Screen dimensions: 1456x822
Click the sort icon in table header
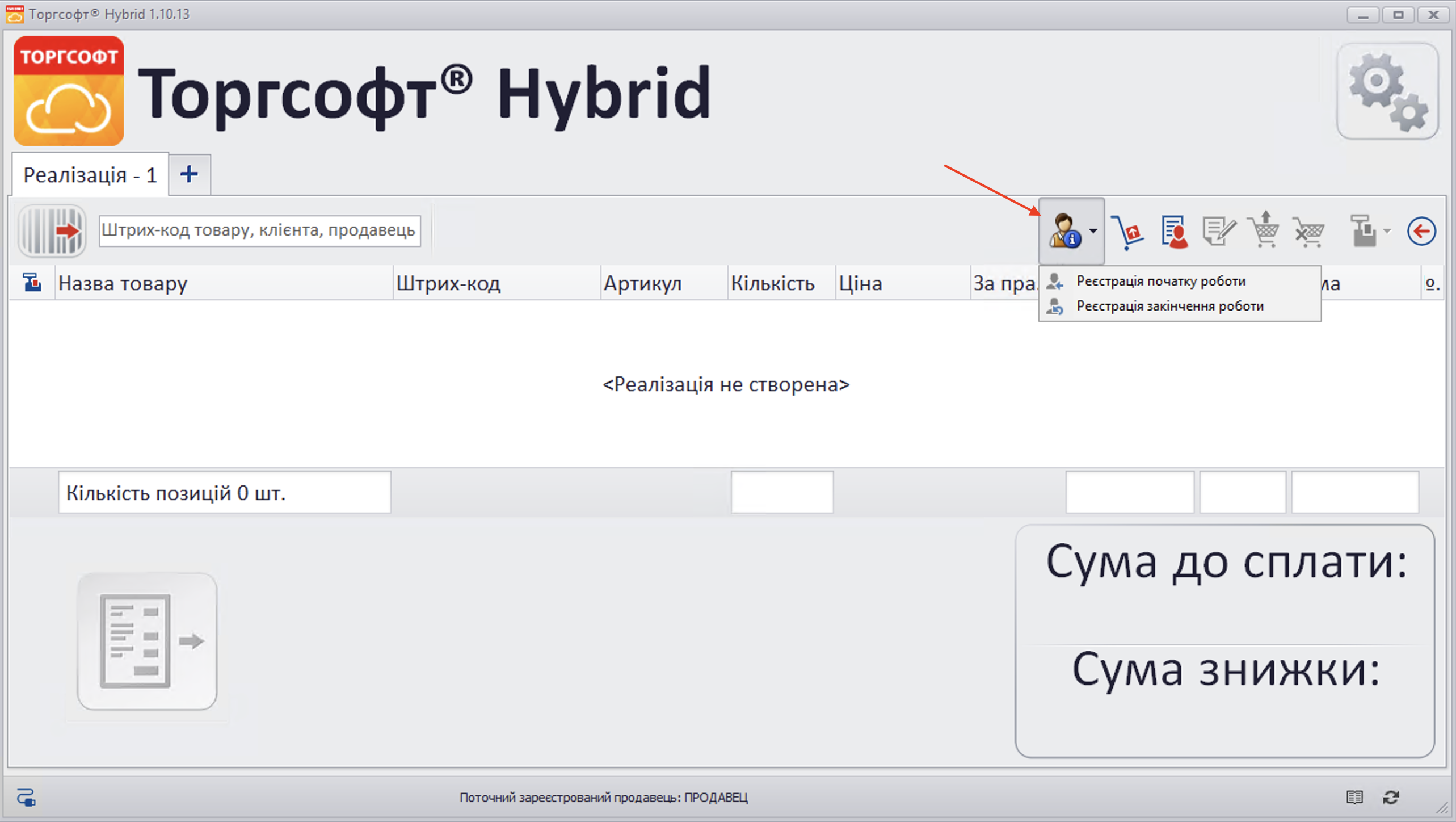click(x=32, y=282)
